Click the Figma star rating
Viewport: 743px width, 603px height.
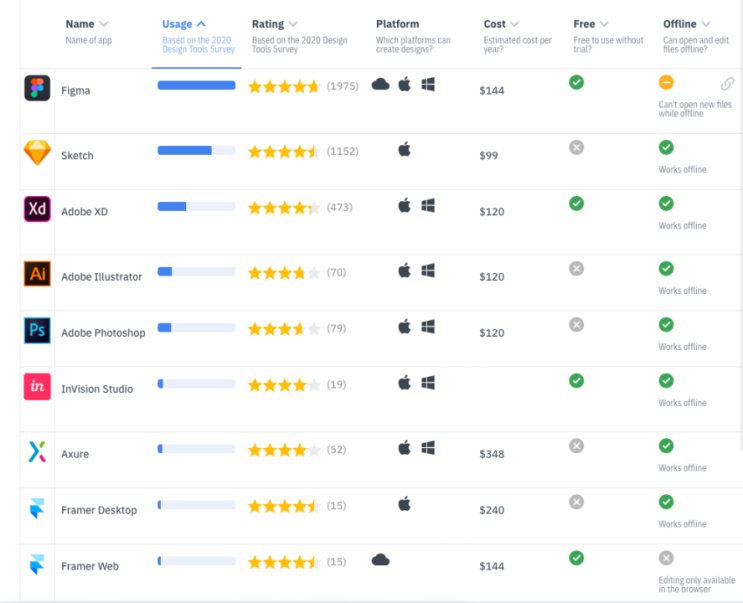coord(284,86)
